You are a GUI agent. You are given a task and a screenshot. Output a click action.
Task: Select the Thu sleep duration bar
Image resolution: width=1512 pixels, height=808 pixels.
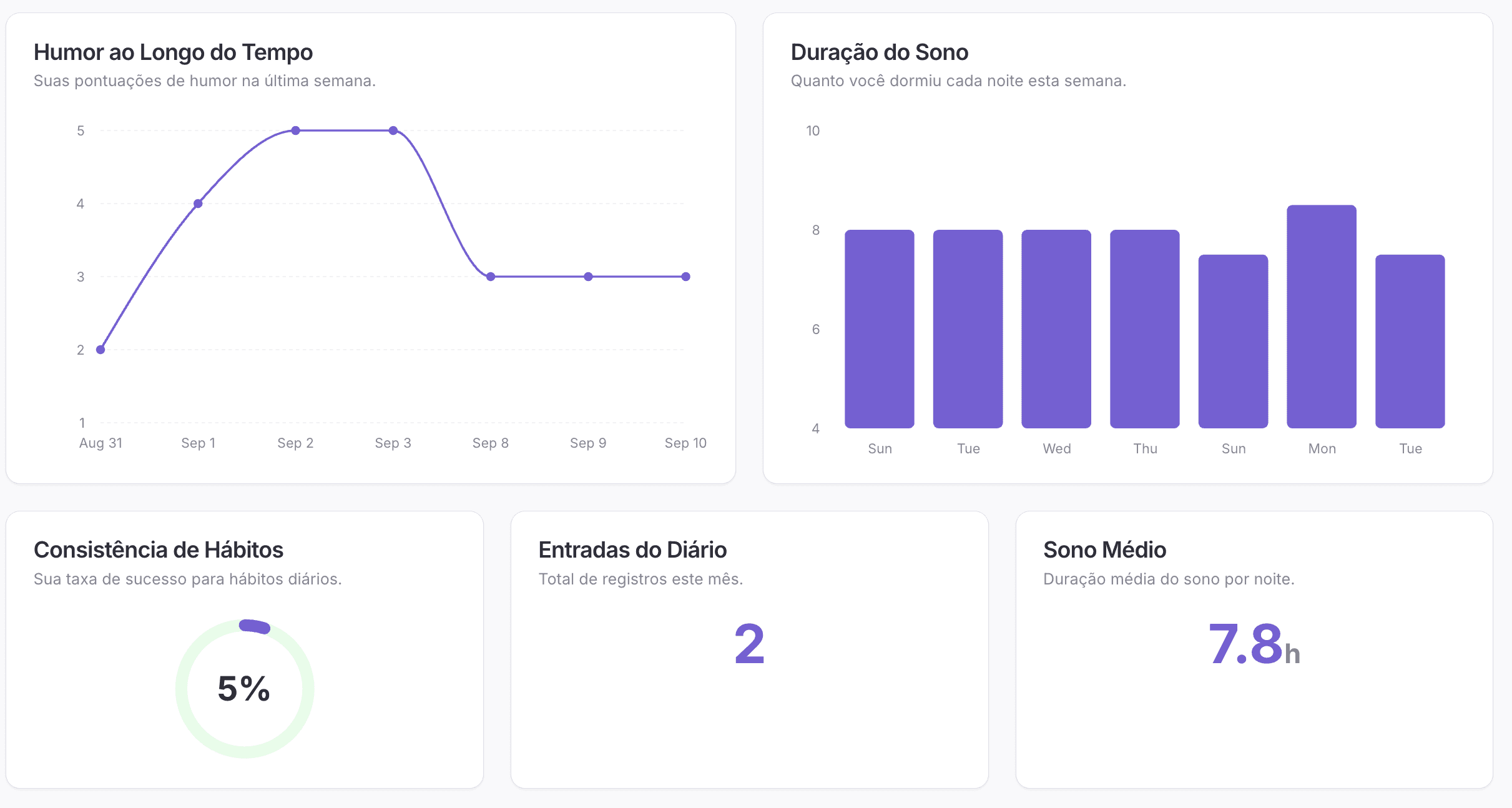click(x=1145, y=329)
